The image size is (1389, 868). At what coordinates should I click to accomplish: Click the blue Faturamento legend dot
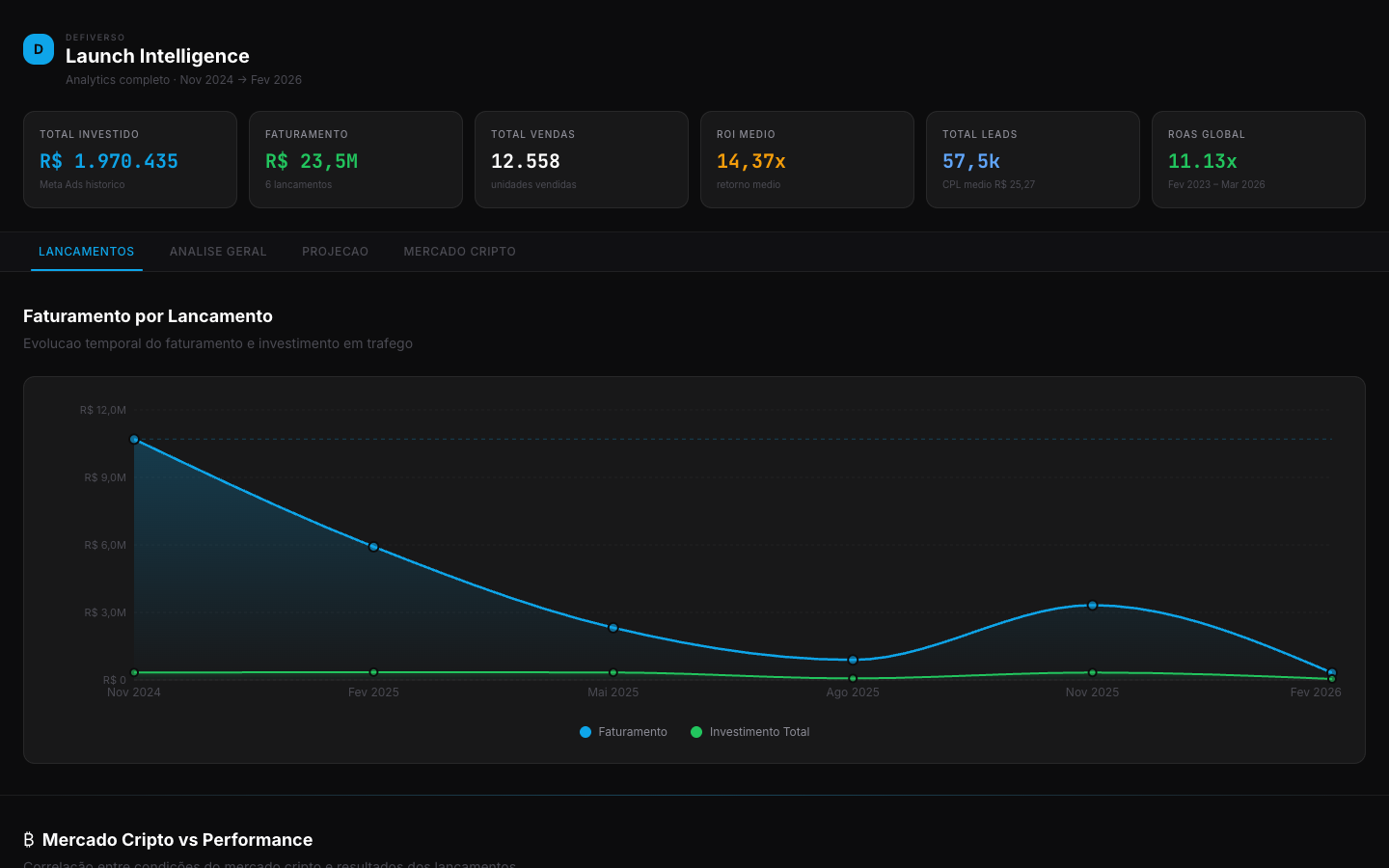[585, 732]
